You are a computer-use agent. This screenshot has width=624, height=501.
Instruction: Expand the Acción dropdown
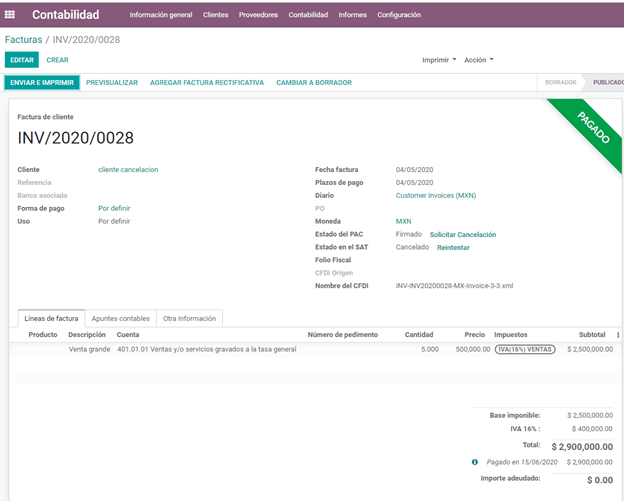tap(478, 60)
